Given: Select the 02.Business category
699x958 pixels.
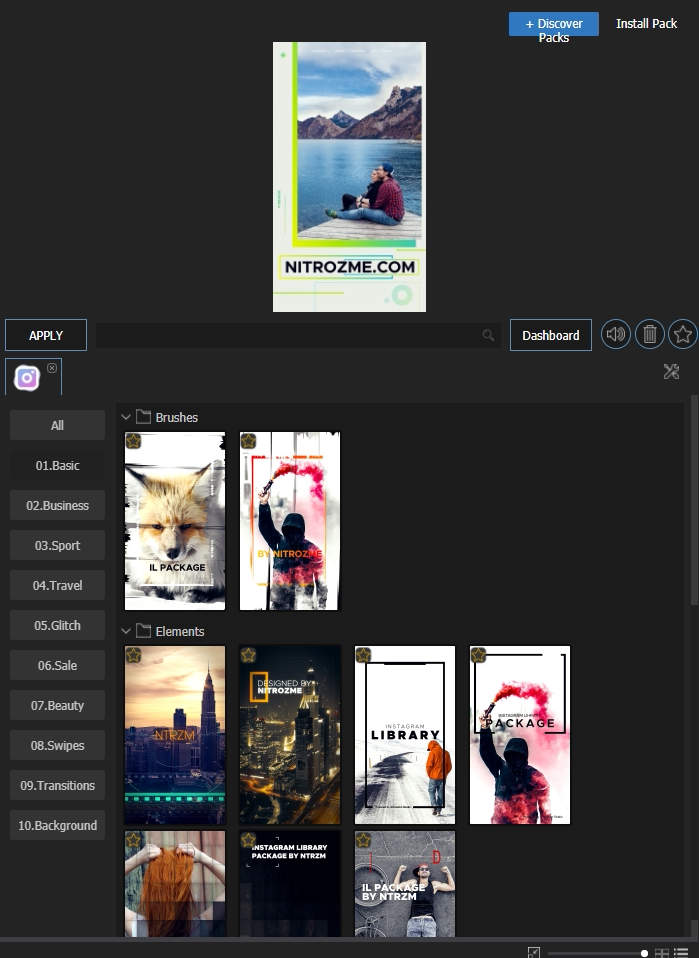Looking at the screenshot, I should [x=57, y=505].
